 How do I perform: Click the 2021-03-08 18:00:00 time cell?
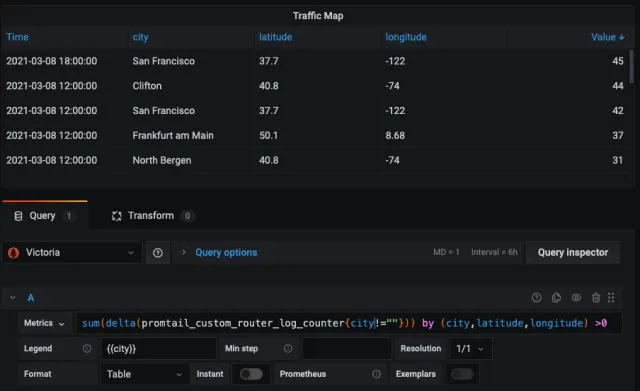tap(51, 61)
